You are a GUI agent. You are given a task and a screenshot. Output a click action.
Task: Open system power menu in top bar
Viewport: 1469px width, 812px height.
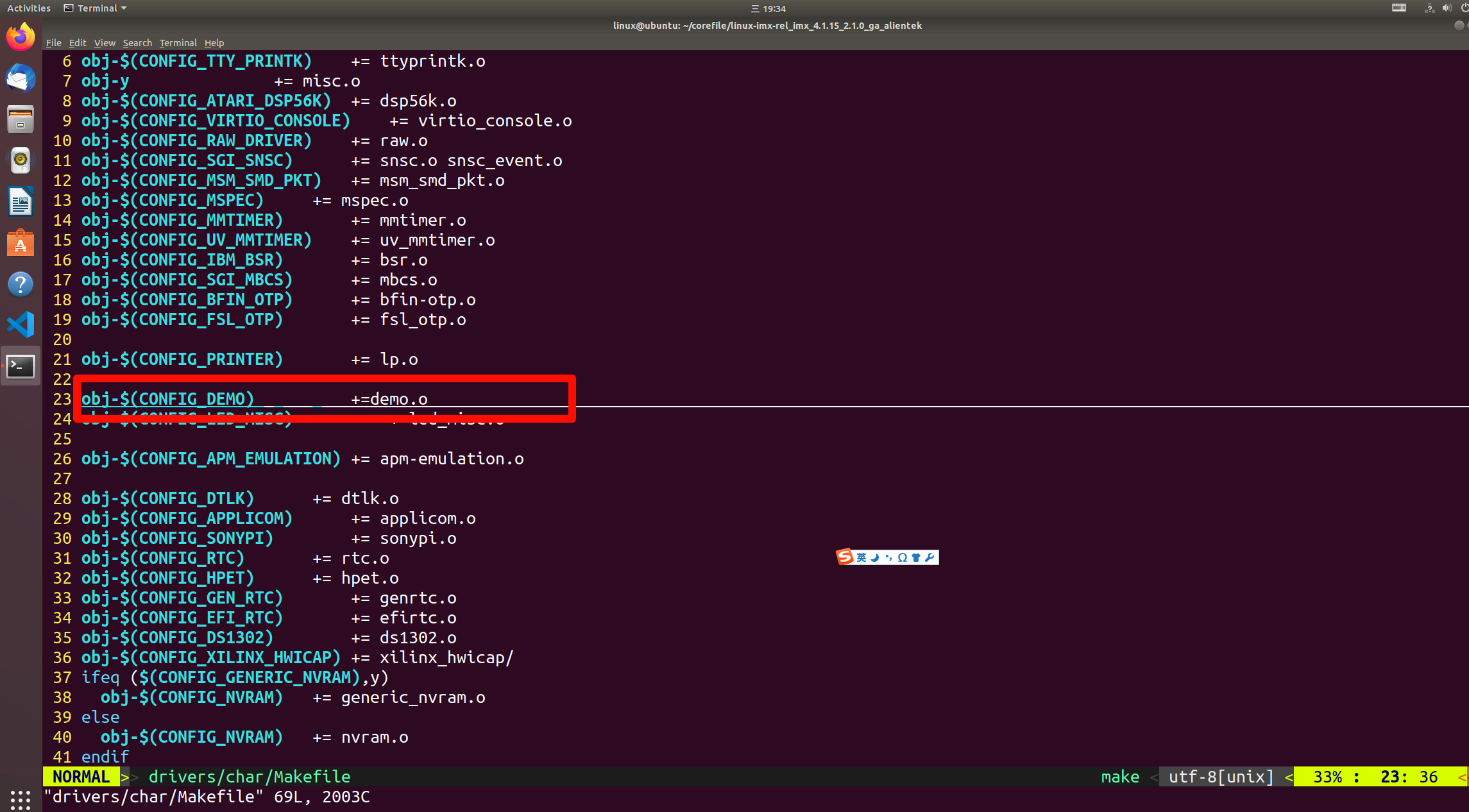click(1465, 8)
